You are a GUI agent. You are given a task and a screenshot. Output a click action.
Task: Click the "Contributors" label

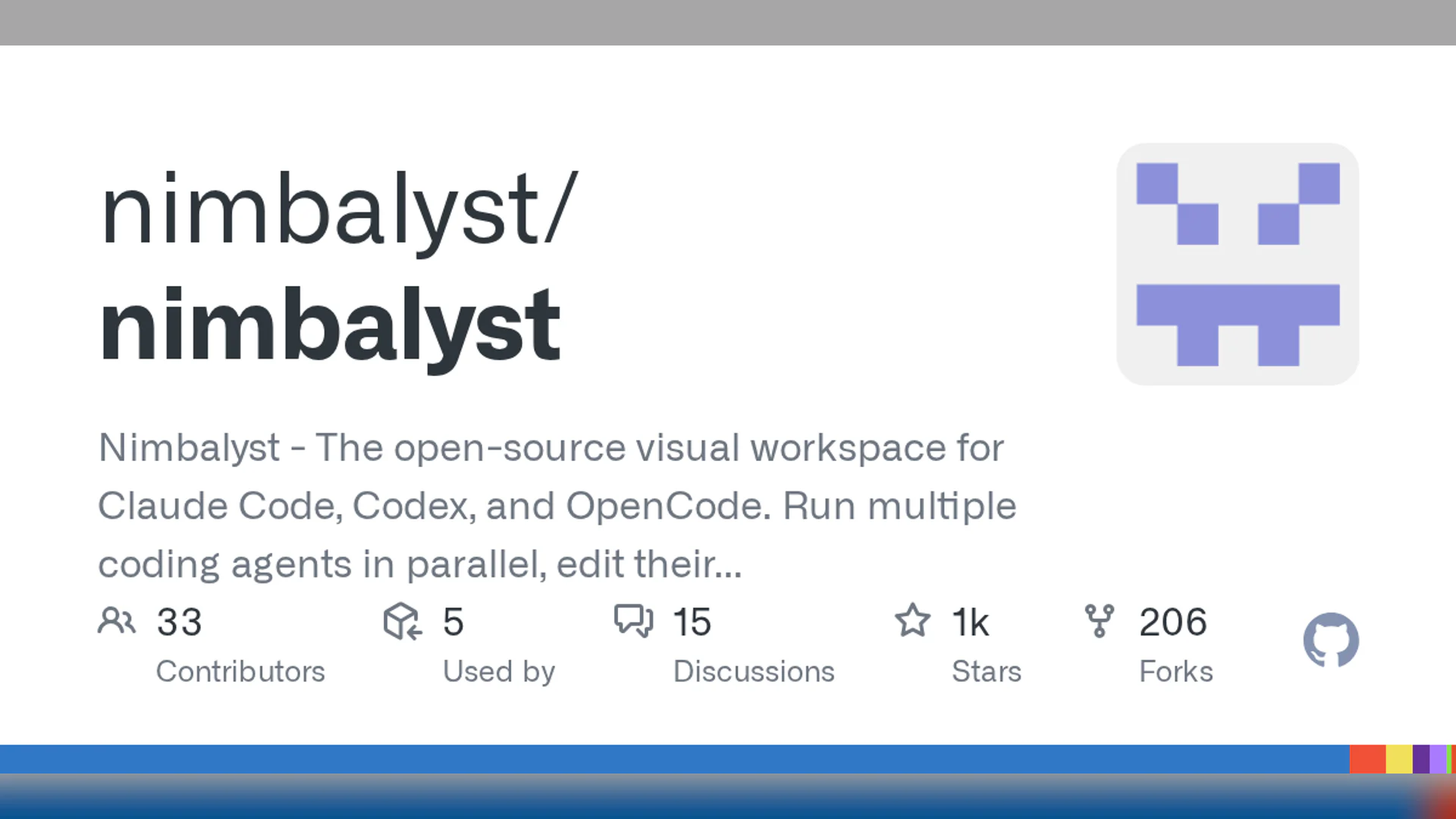[x=240, y=671]
